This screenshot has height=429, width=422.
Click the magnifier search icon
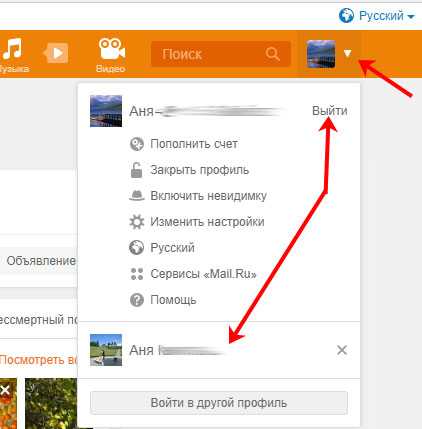tap(273, 53)
